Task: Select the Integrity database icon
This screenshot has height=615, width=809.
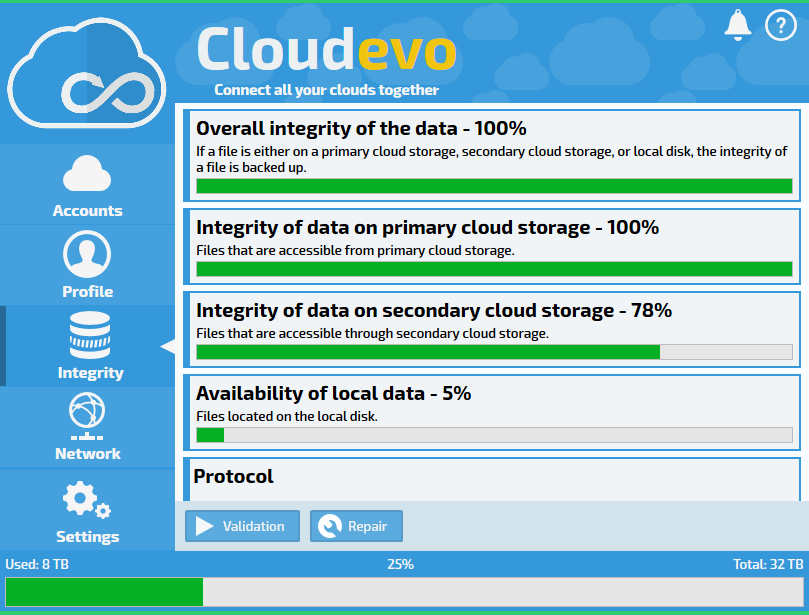Action: [x=90, y=335]
